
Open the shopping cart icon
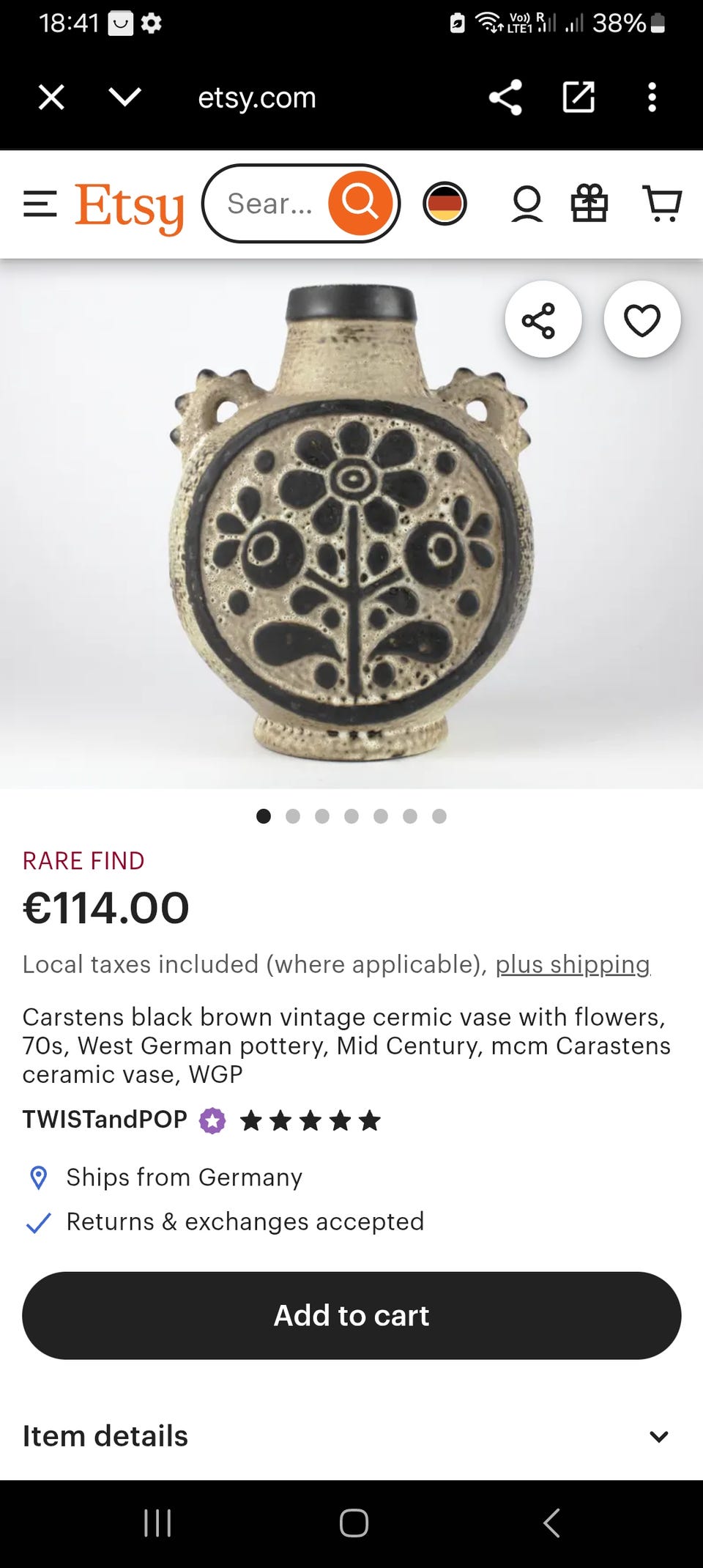click(x=662, y=203)
